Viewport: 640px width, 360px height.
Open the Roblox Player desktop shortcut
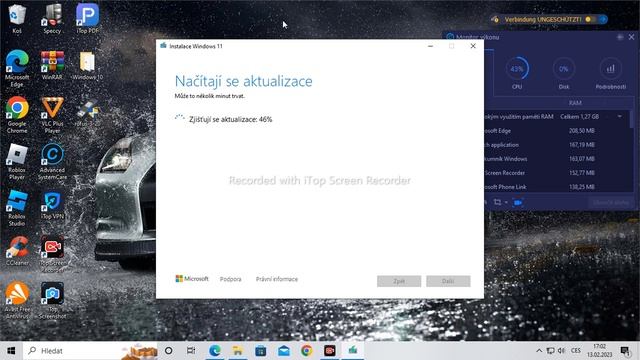[x=17, y=161]
